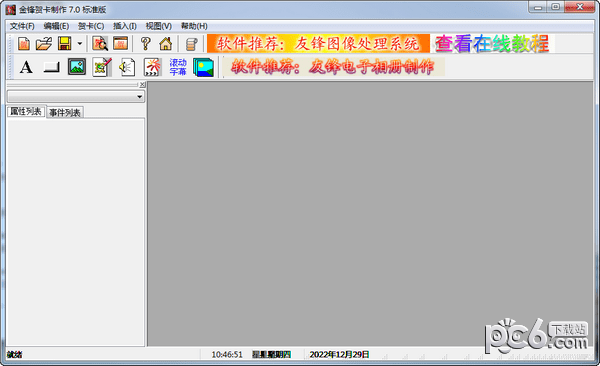Click the application icon in title bar
The image size is (600, 366).
(11, 10)
